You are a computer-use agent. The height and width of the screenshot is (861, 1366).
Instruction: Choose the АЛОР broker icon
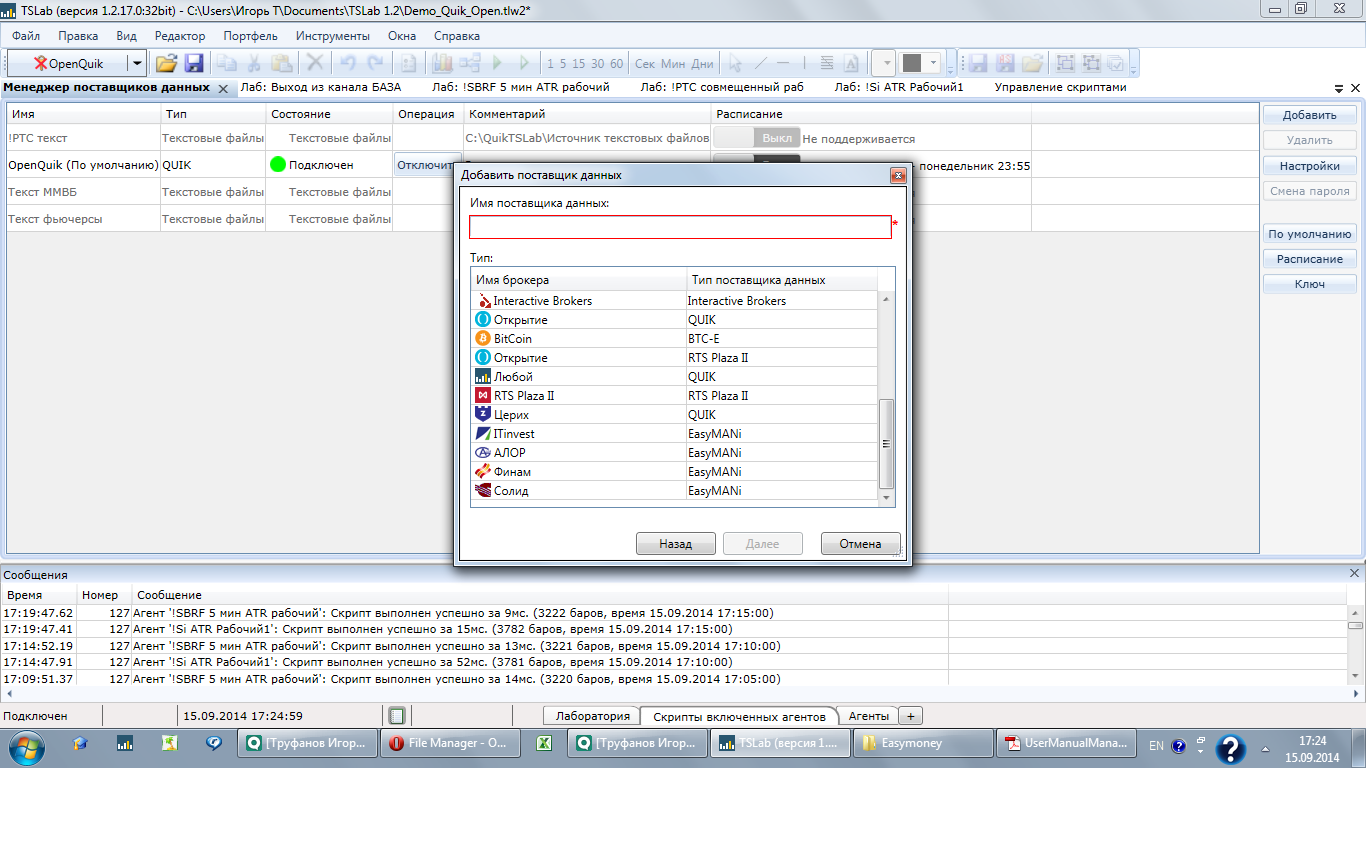484,453
